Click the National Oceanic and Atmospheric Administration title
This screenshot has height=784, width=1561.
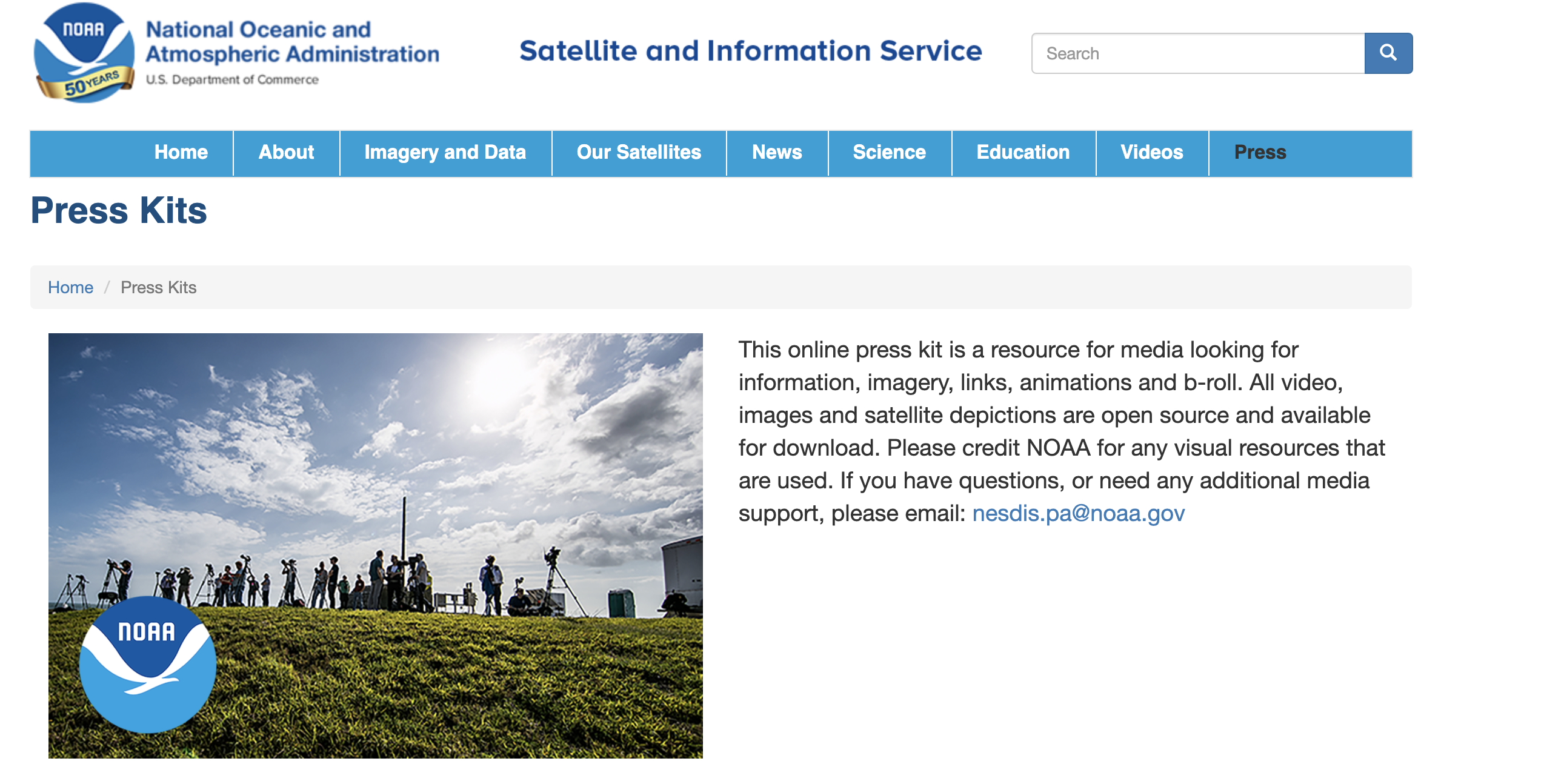click(x=292, y=42)
